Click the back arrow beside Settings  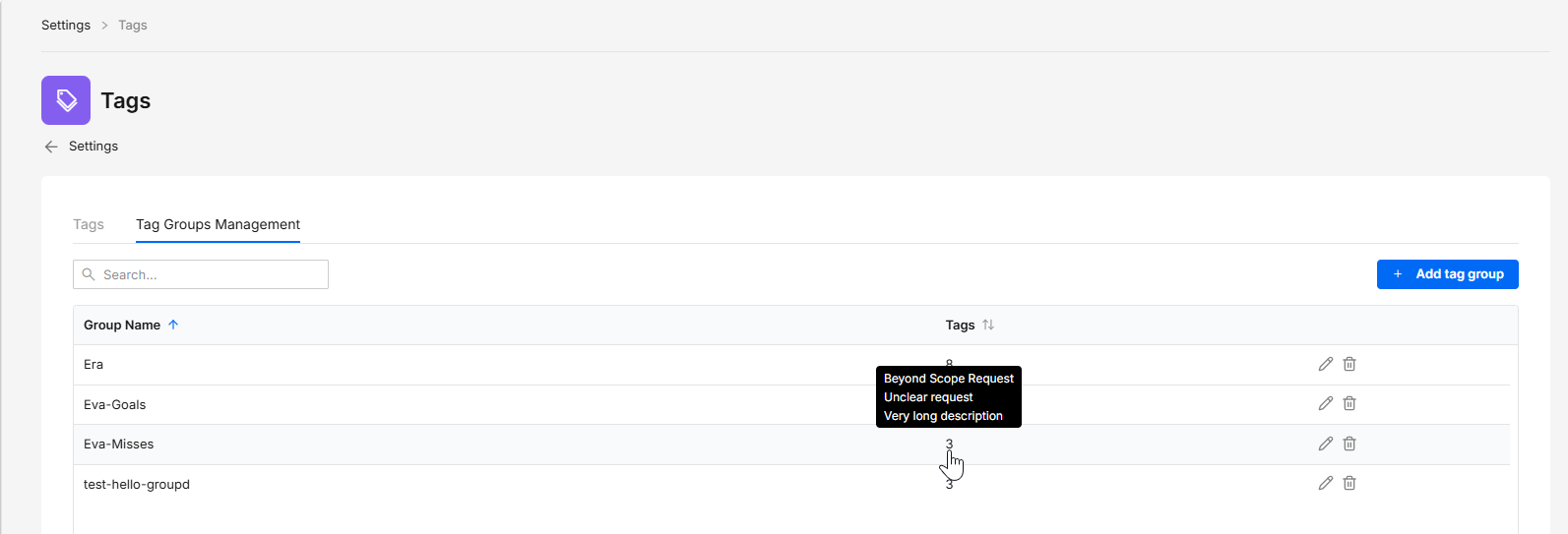pyautogui.click(x=51, y=147)
